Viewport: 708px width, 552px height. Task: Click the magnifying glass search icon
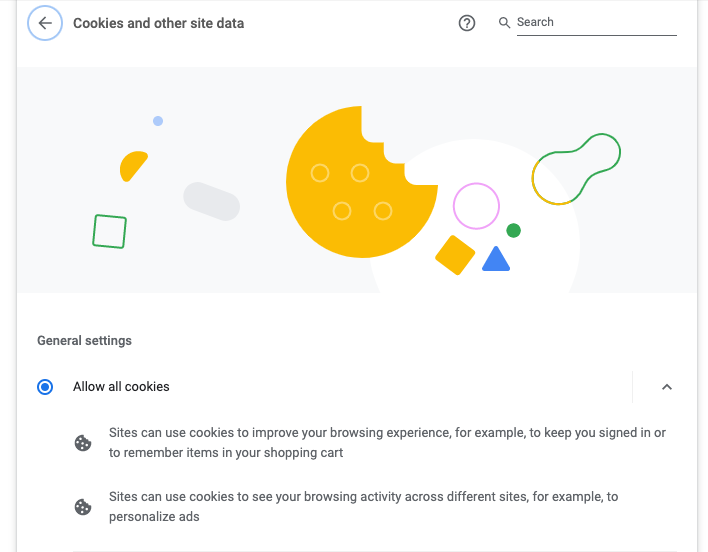pyautogui.click(x=504, y=23)
